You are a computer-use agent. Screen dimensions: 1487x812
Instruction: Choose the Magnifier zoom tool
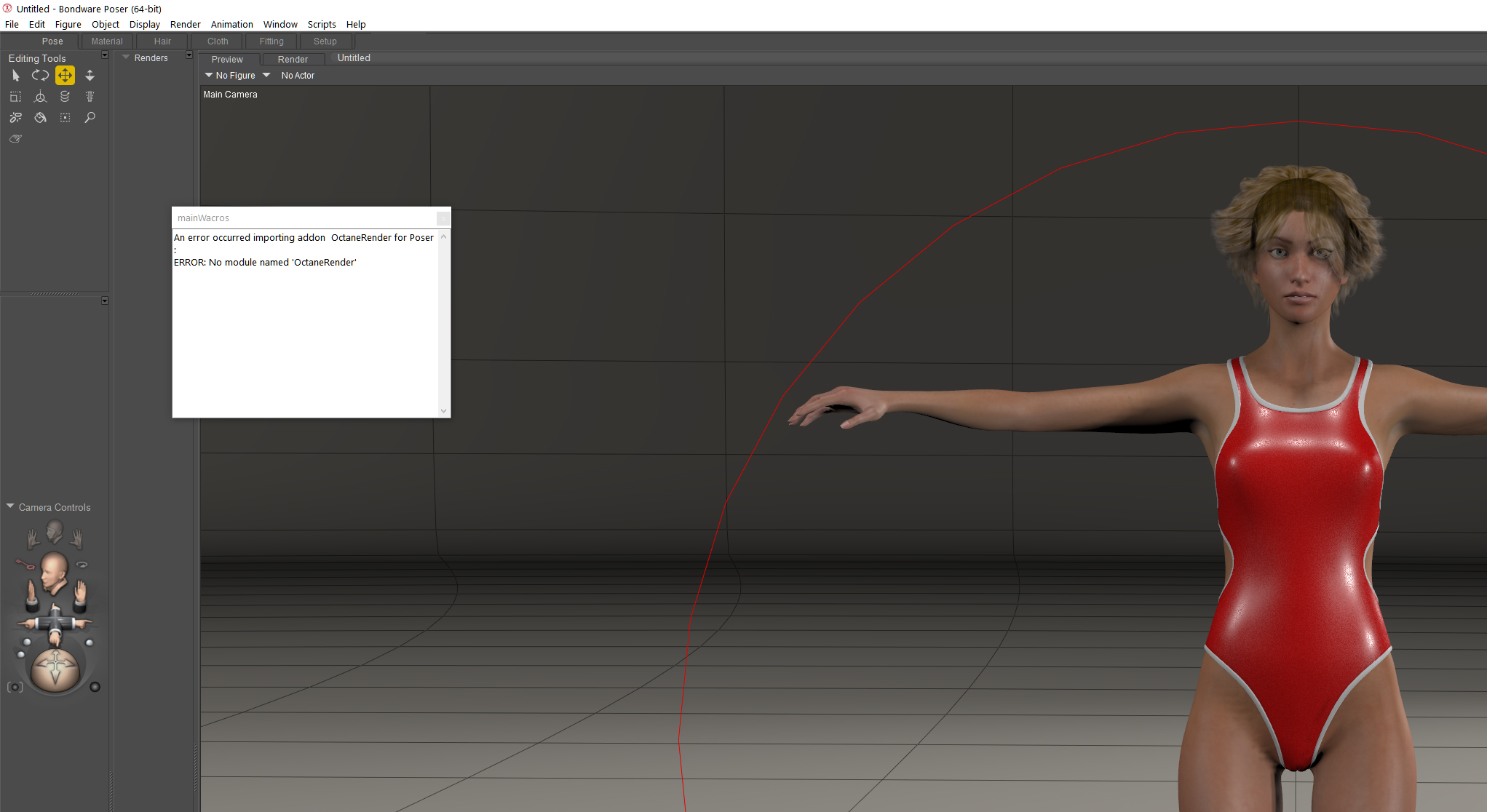click(90, 117)
